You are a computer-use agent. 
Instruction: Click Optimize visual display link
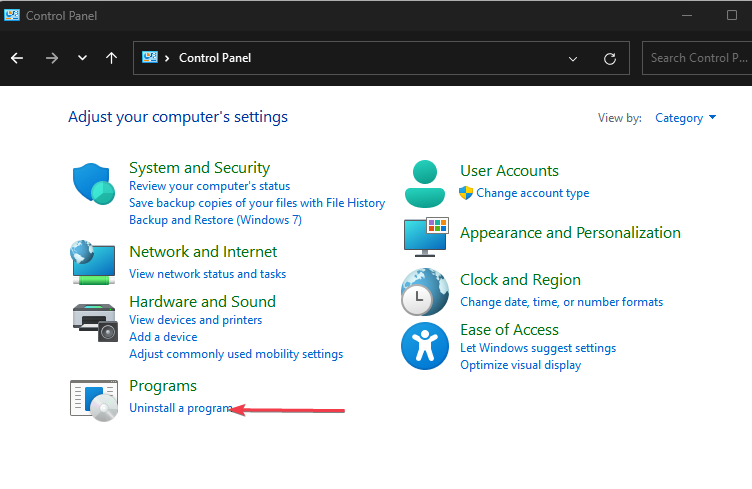click(520, 365)
